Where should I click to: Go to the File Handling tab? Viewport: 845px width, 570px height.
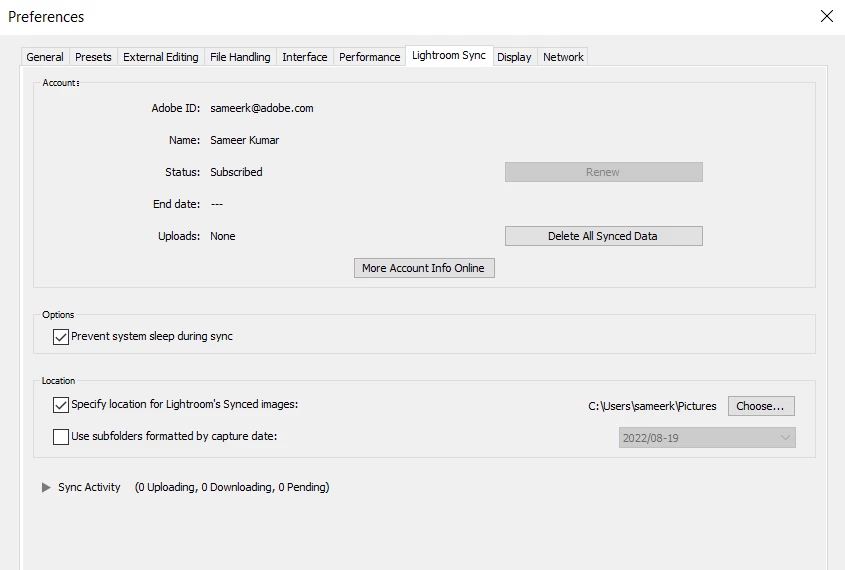click(240, 57)
